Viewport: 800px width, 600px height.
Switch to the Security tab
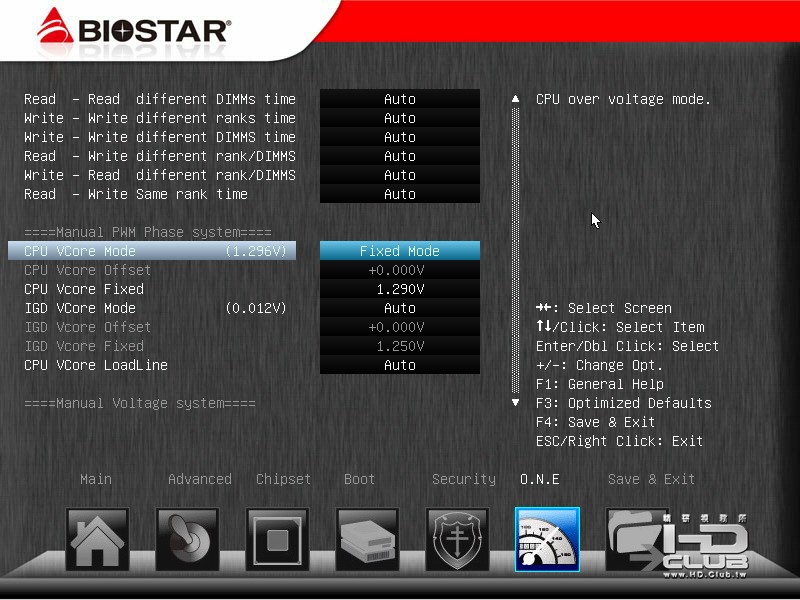[x=464, y=479]
